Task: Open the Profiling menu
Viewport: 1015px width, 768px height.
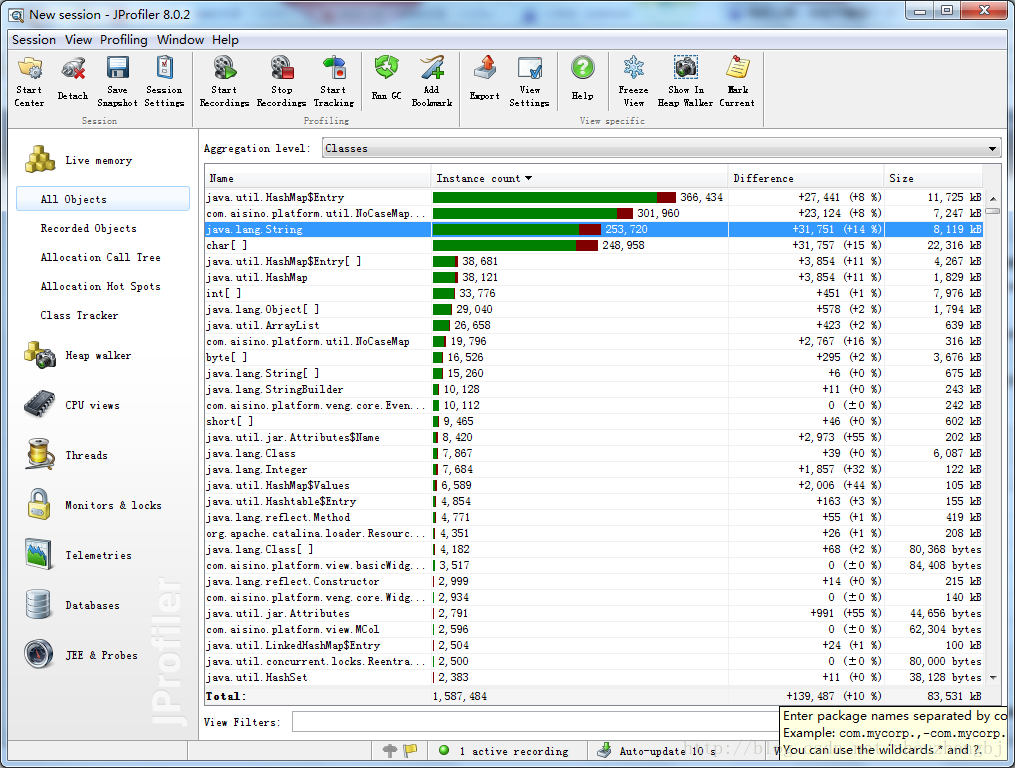Action: [124, 40]
